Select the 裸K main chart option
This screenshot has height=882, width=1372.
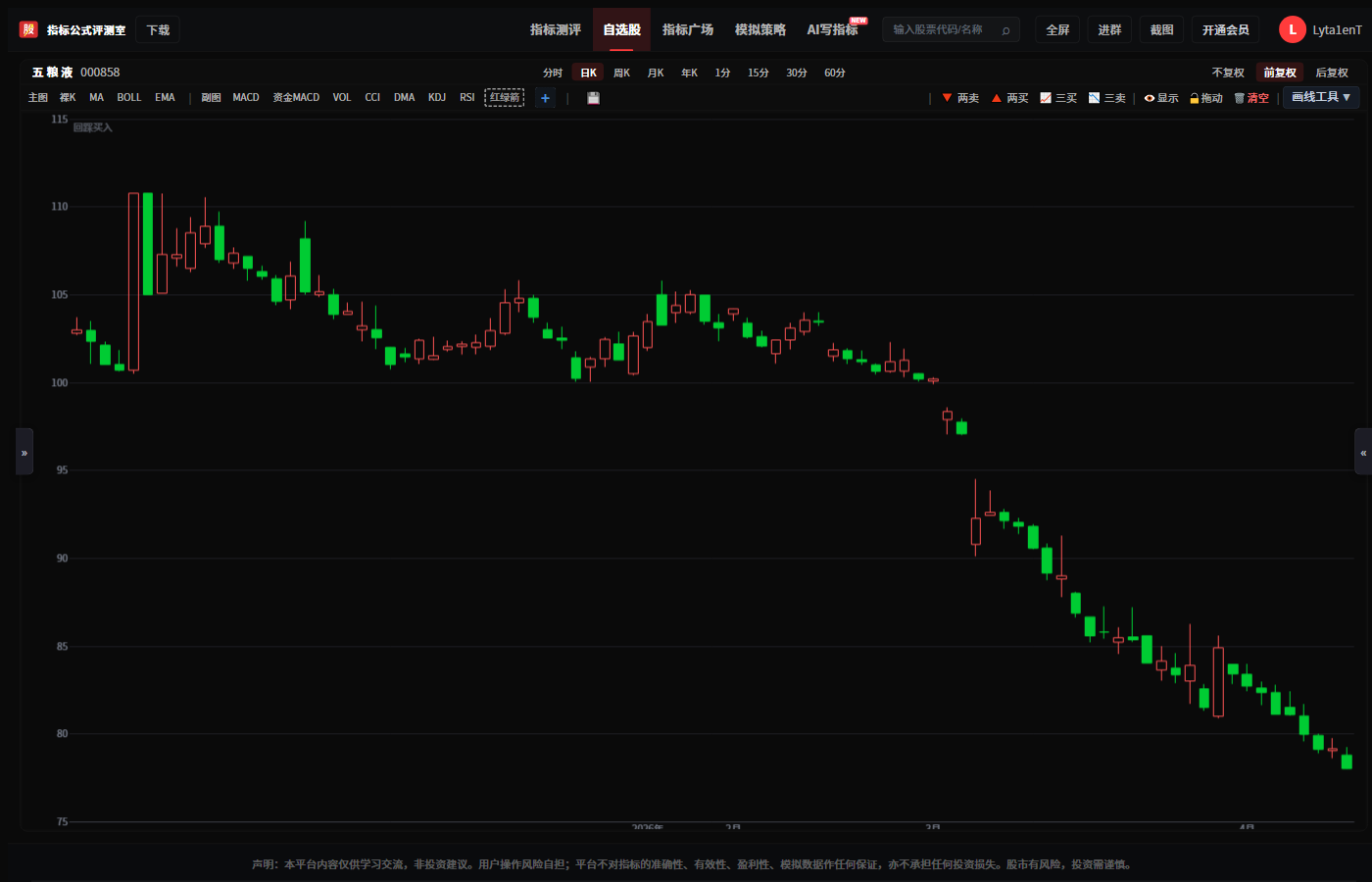coord(68,97)
